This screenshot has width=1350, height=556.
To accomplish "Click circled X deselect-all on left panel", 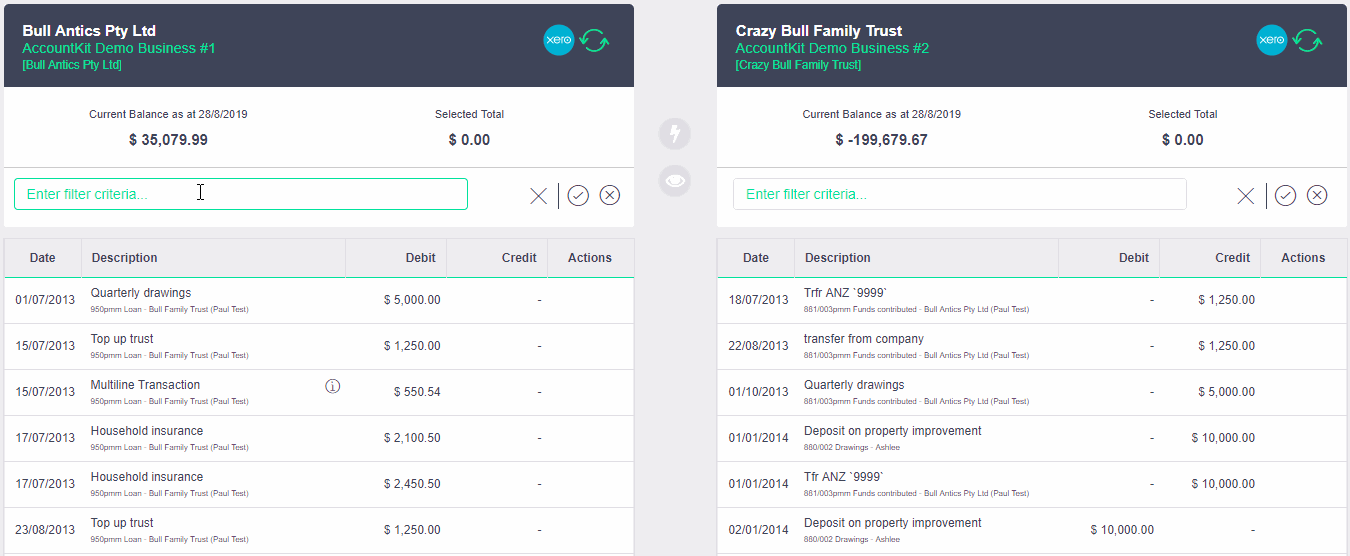I will tap(610, 195).
